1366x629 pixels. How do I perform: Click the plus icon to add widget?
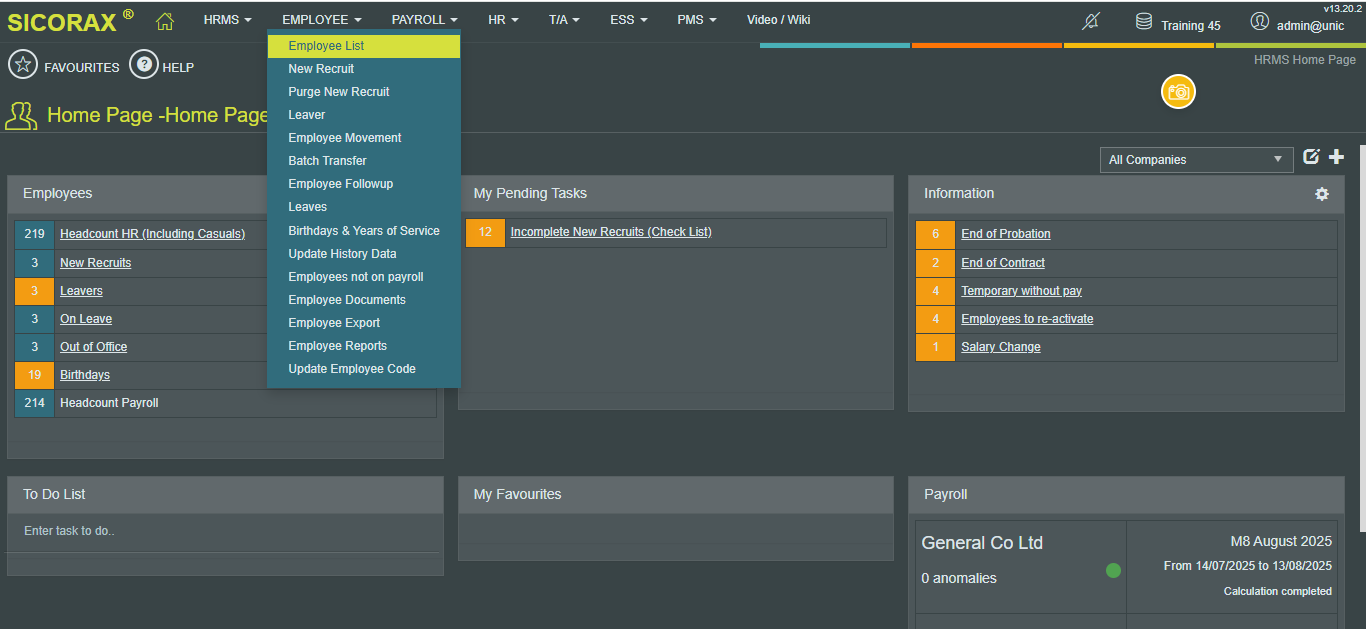click(x=1336, y=157)
